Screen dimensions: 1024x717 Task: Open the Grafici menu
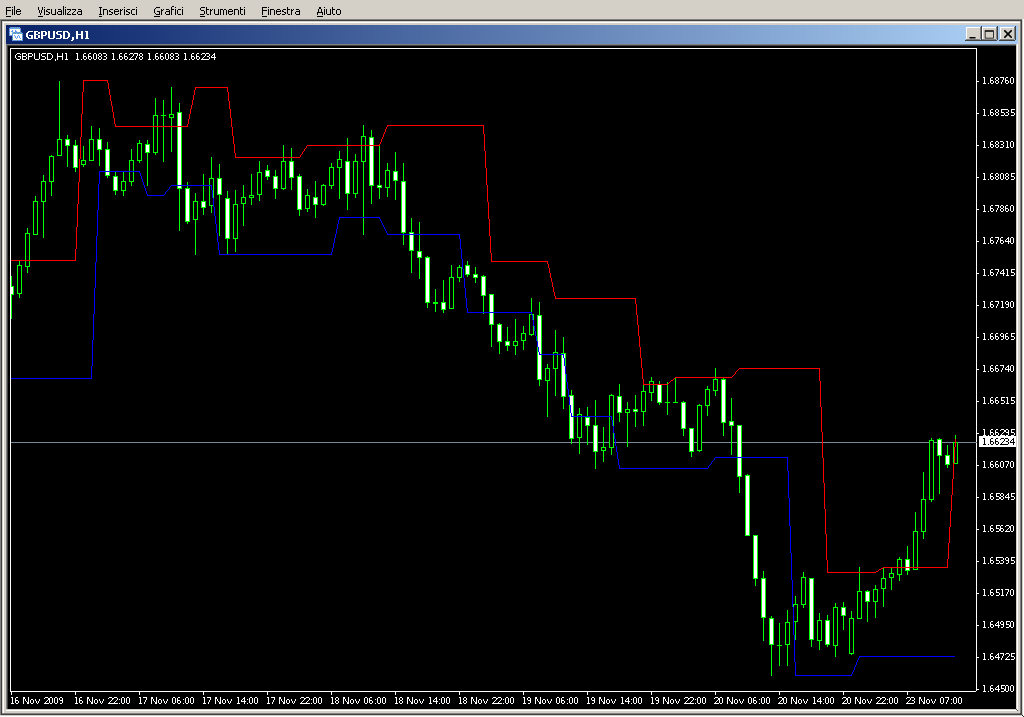[x=168, y=11]
